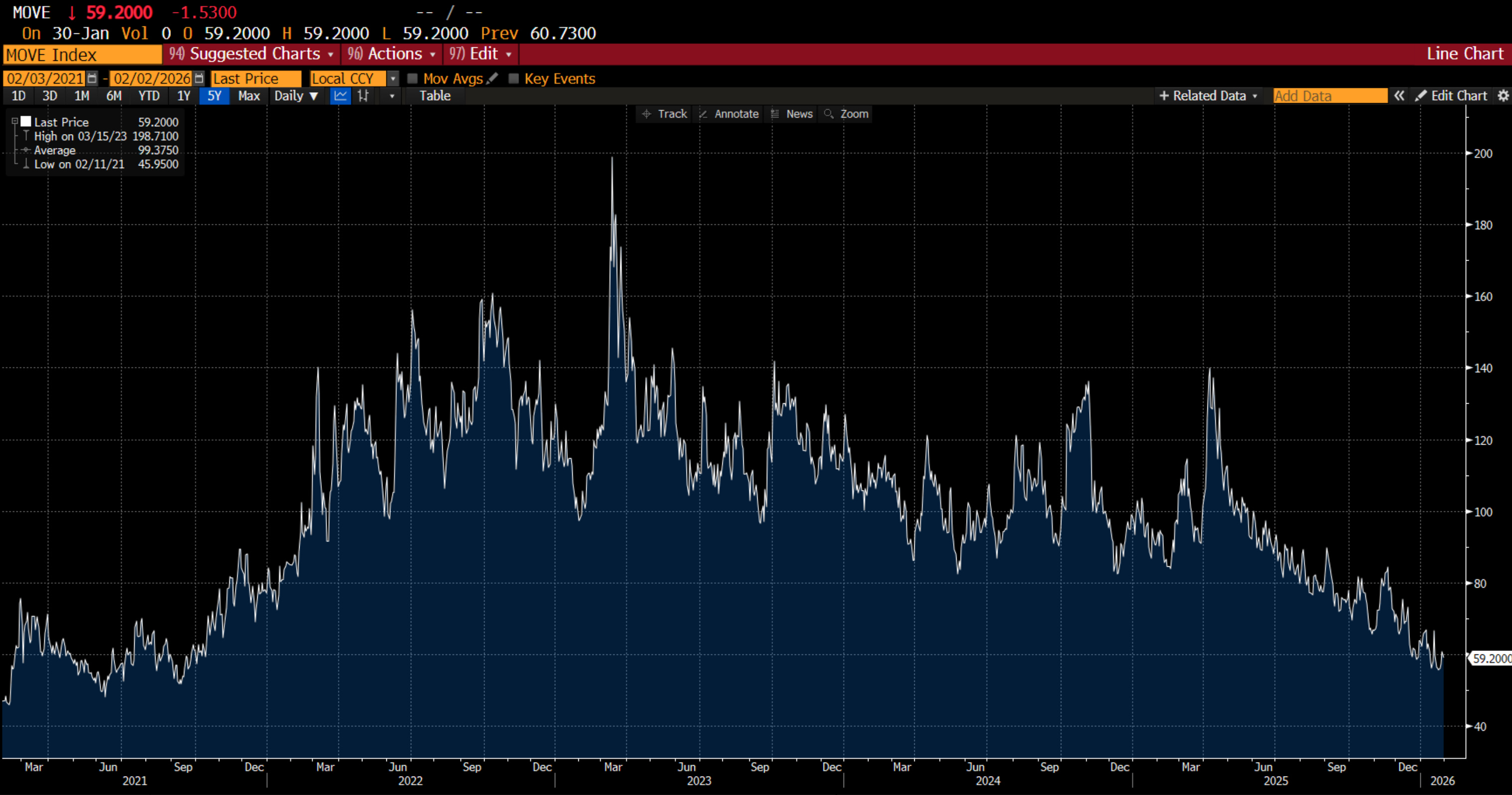Open the Local CCY currency dropdown
Viewport: 1512px width, 795px height.
point(393,79)
